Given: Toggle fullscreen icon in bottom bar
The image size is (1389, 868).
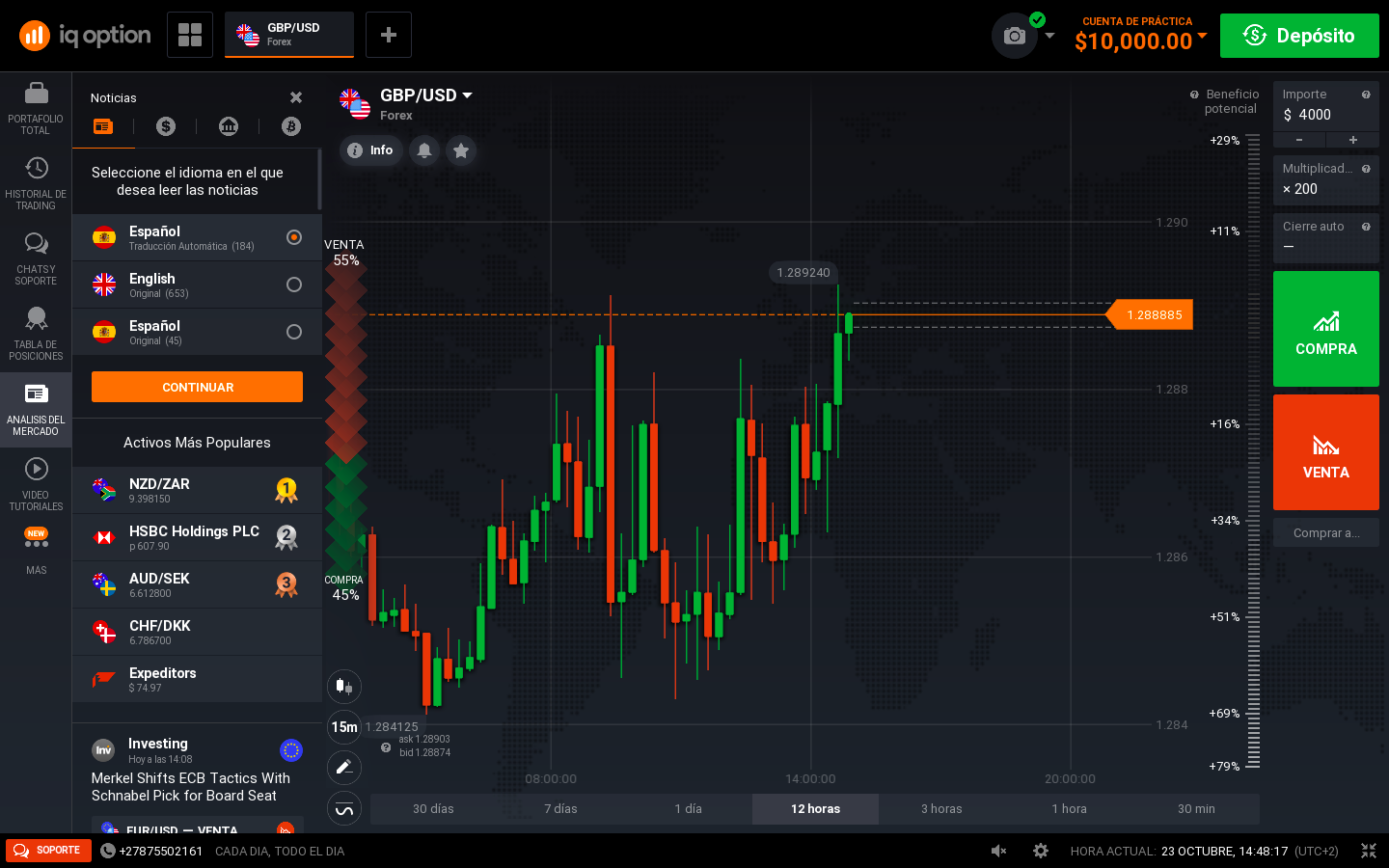Looking at the screenshot, I should pyautogui.click(x=1369, y=851).
